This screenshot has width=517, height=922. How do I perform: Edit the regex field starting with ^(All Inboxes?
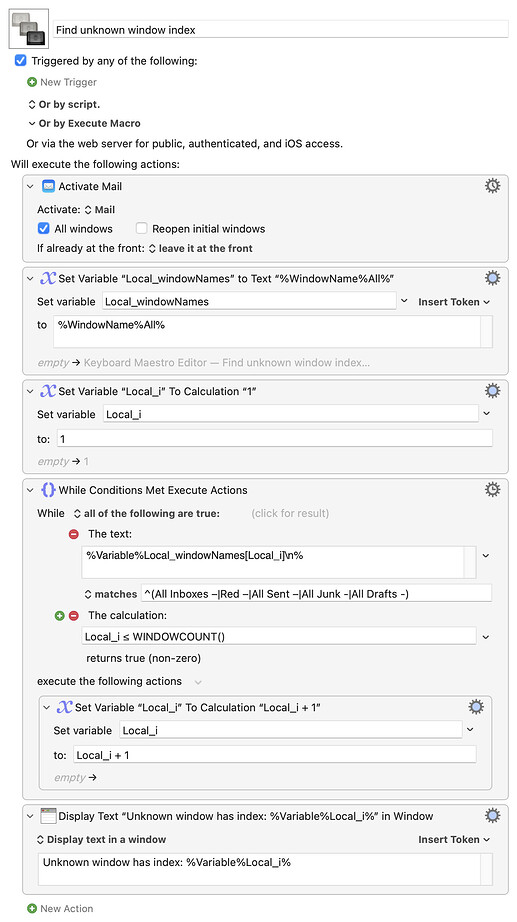[316, 593]
